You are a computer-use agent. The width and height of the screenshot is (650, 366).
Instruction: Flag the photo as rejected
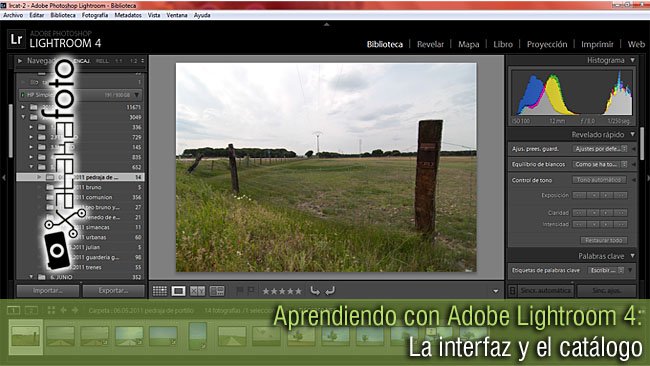pyautogui.click(x=251, y=291)
